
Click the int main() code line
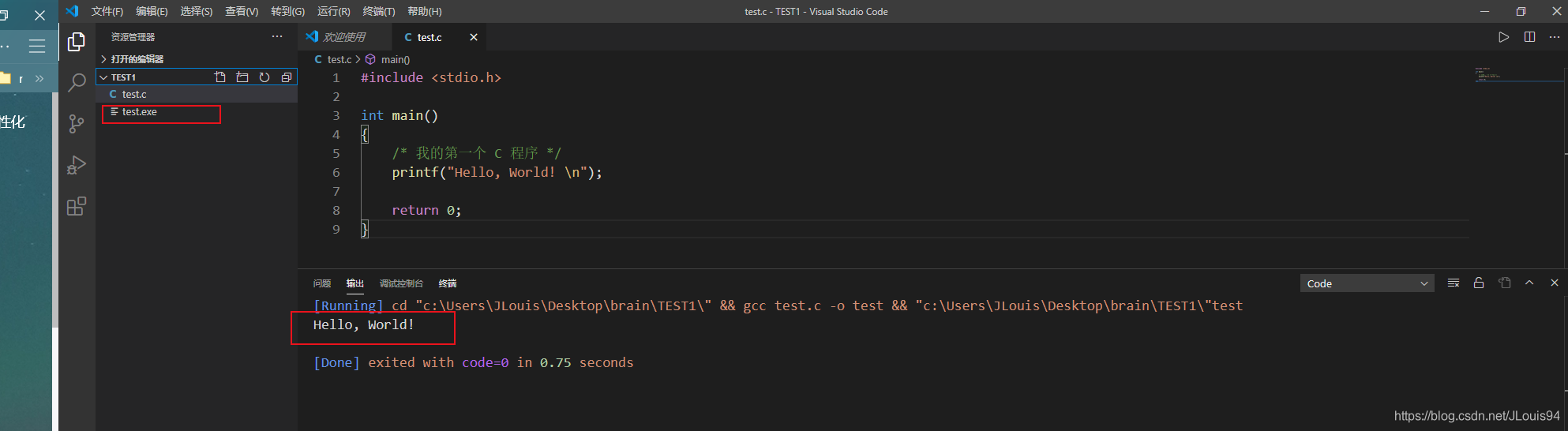tap(400, 115)
